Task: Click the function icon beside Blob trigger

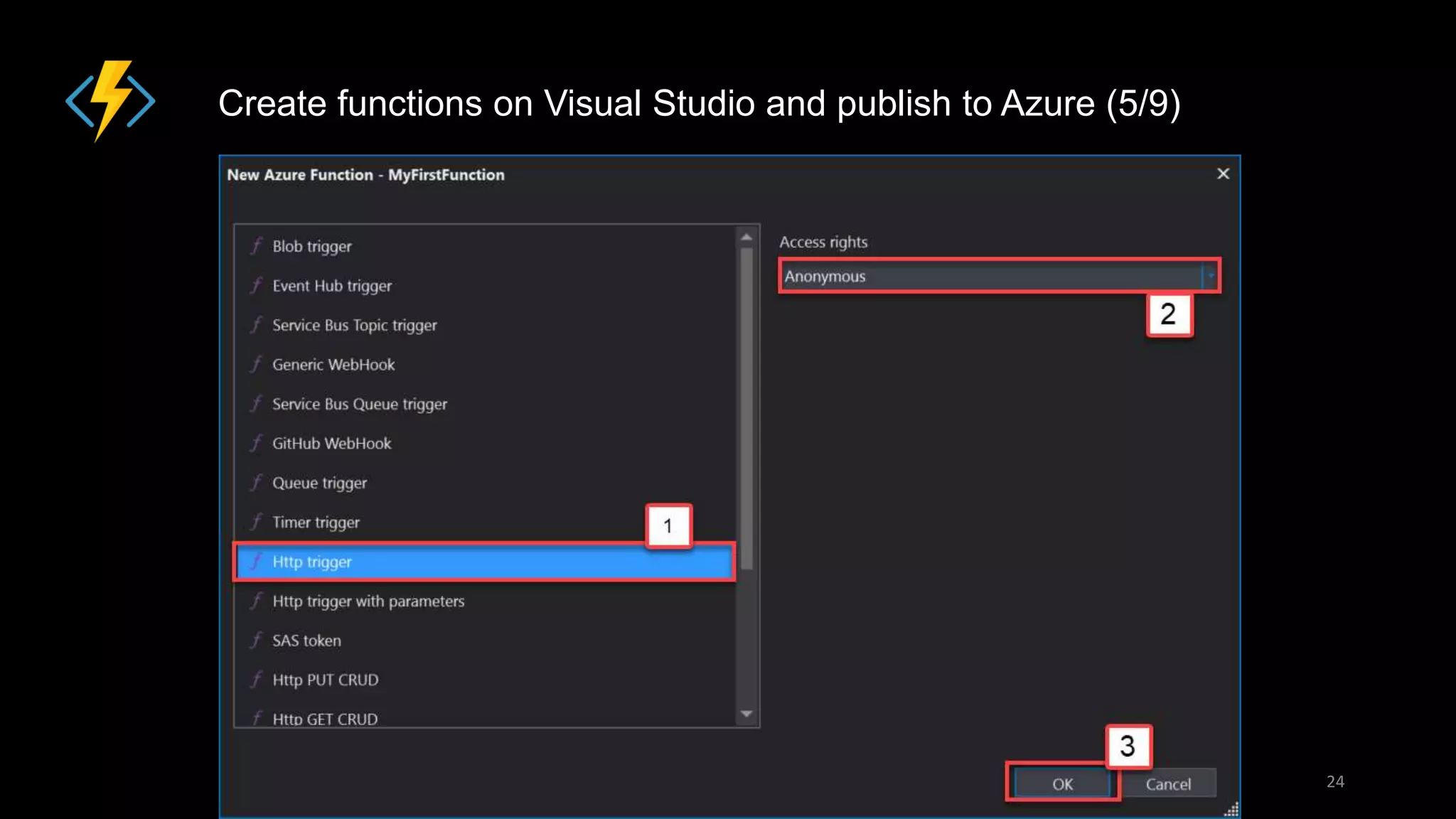Action: [257, 246]
